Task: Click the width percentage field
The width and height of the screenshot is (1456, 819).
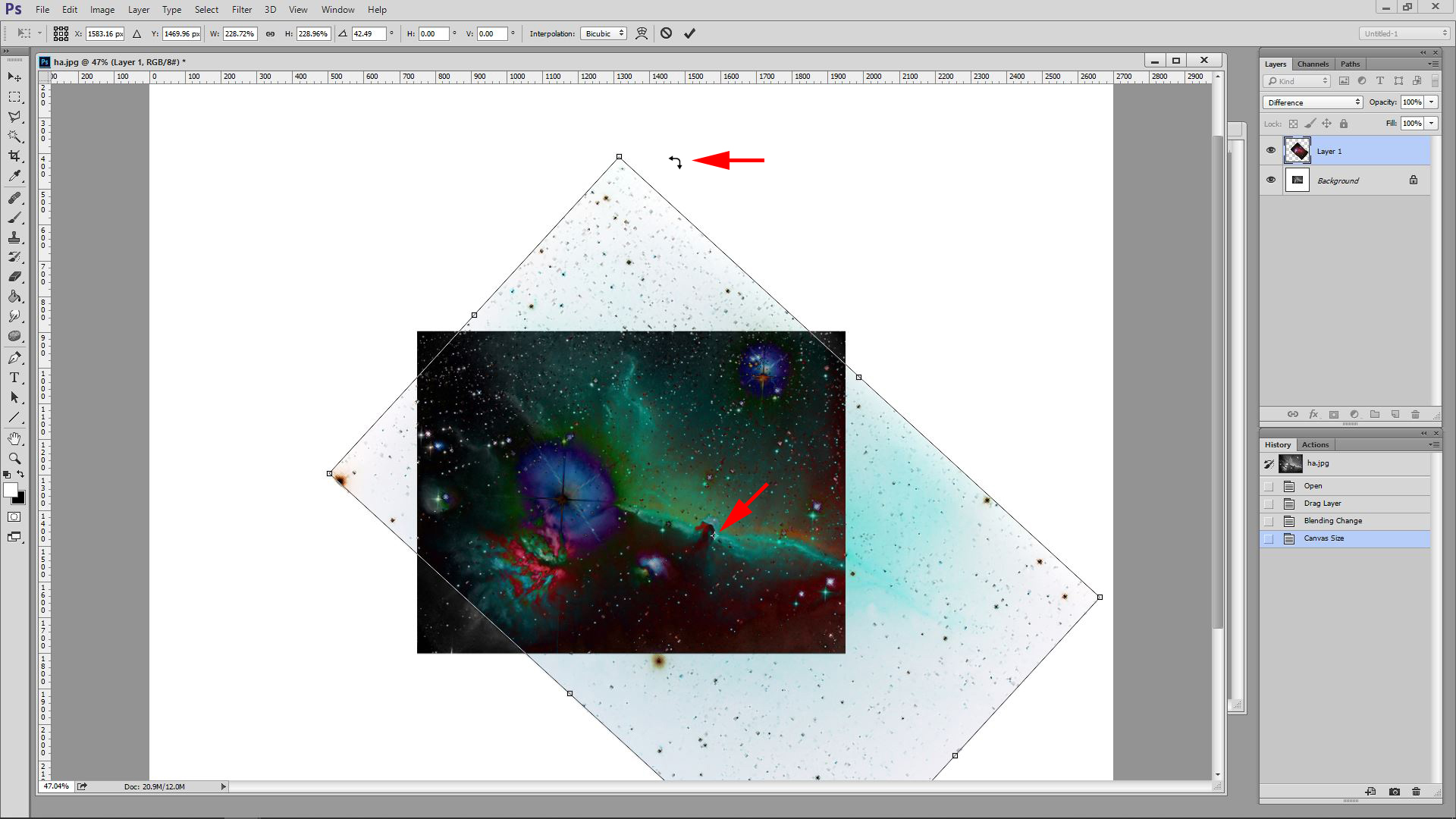Action: [240, 33]
